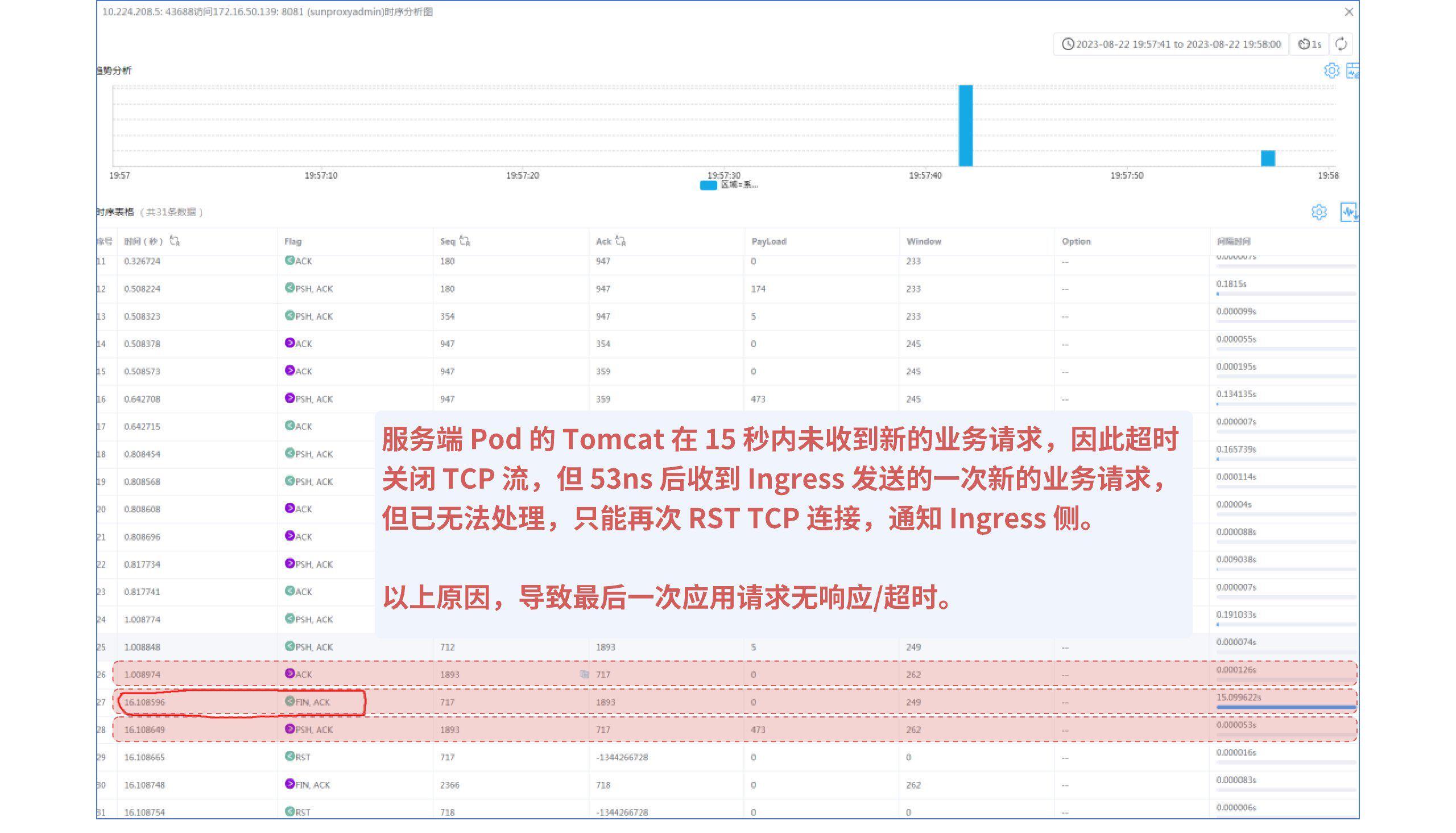Toggle sorting on the Seq column
Viewport: 1456px width, 833px height.
point(465,241)
